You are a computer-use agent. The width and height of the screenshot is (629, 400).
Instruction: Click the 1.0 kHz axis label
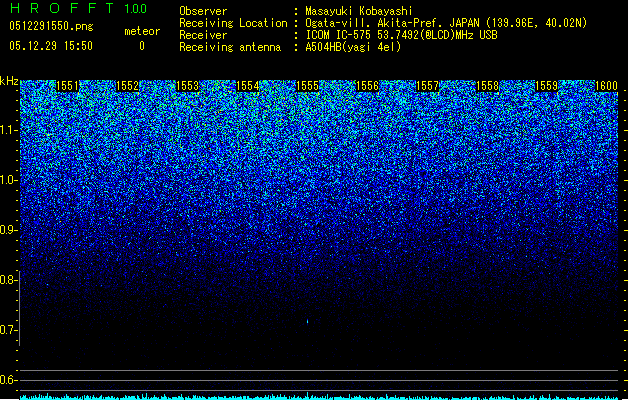[9, 180]
